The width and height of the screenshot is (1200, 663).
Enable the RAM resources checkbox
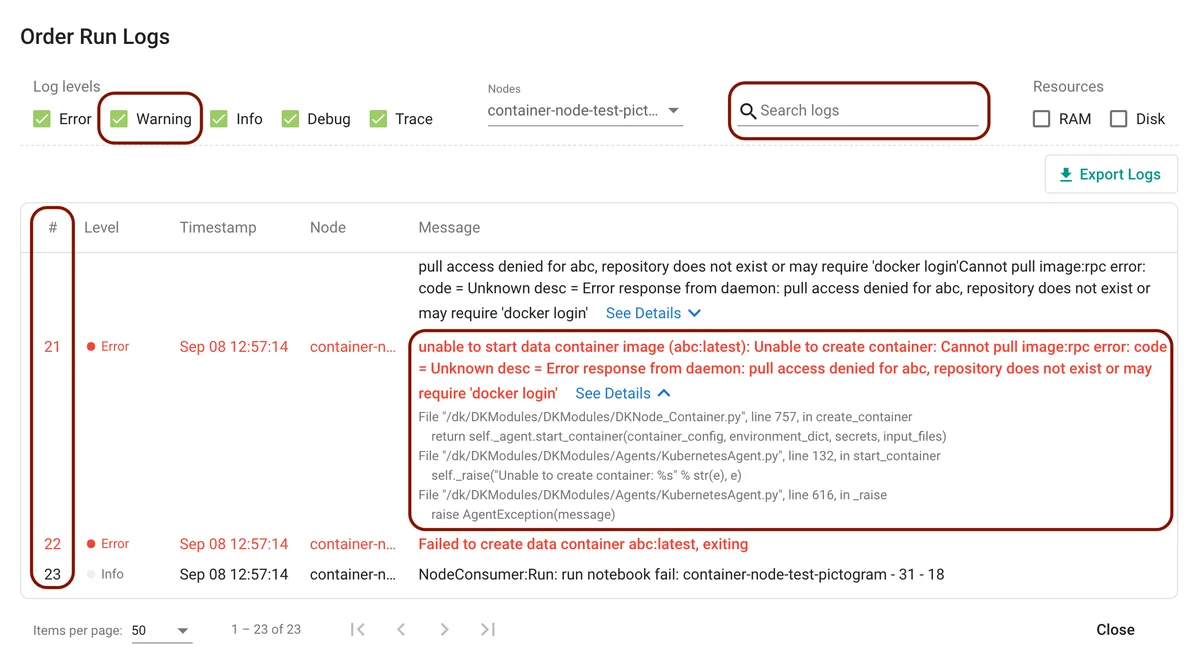click(1041, 119)
